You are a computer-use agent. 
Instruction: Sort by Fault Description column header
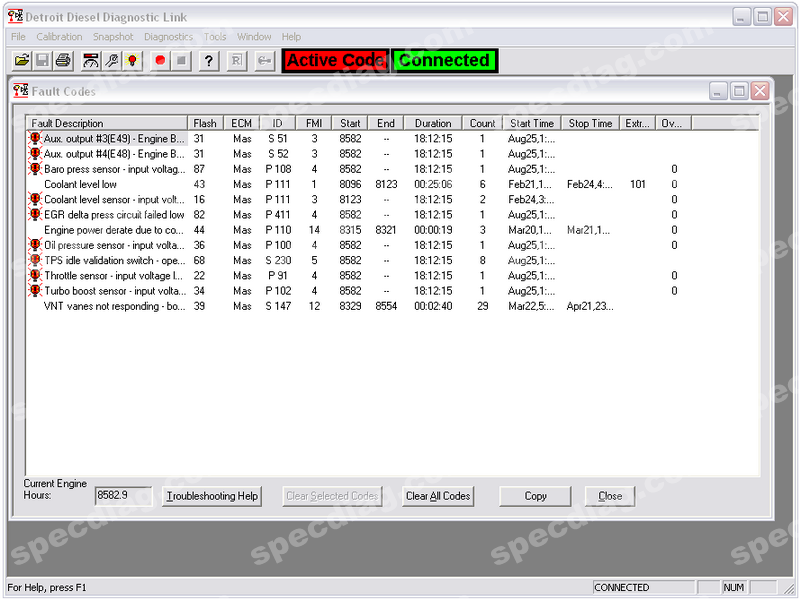click(107, 124)
